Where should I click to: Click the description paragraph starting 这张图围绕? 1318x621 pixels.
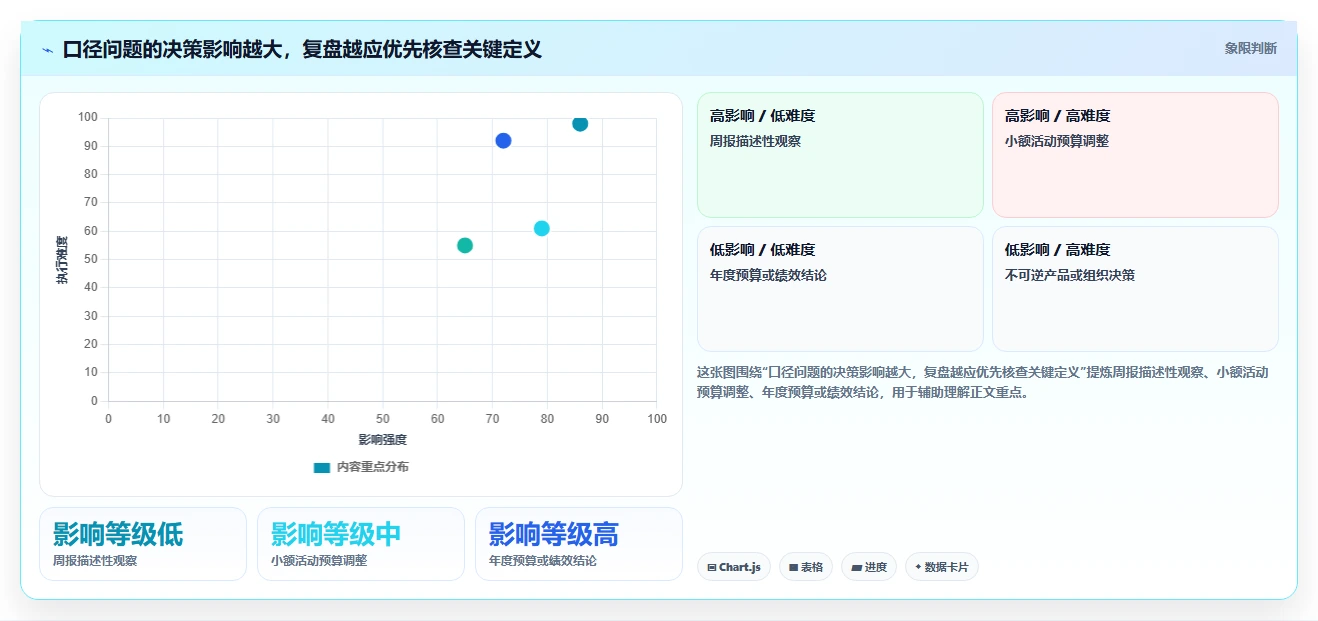coord(983,382)
